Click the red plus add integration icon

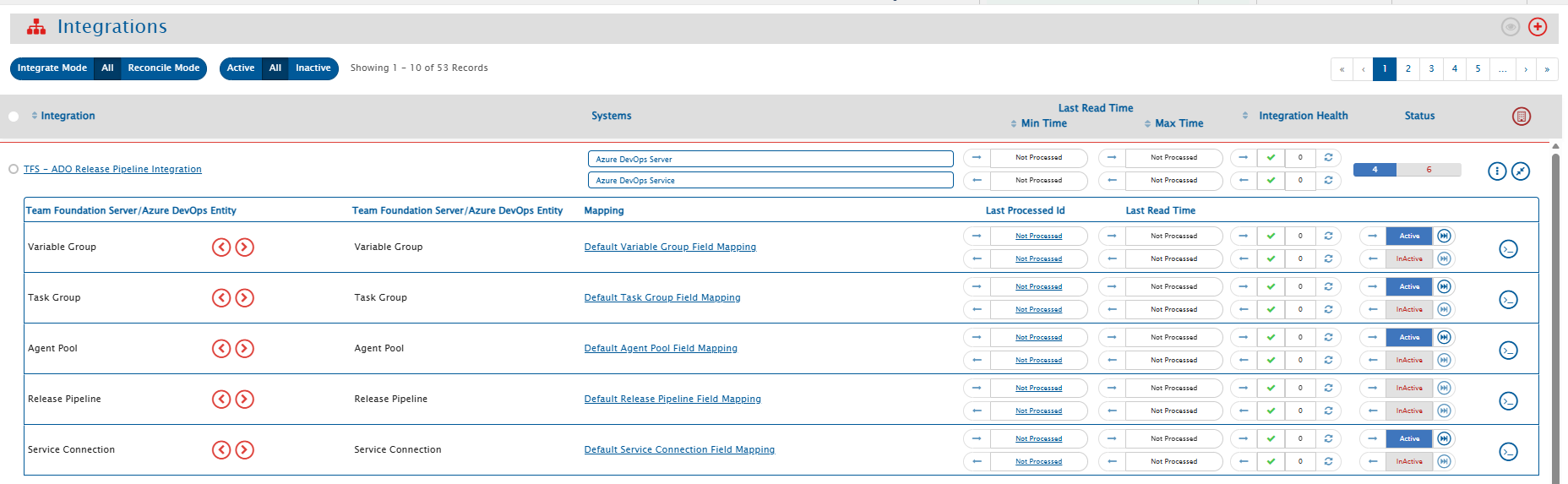click(x=1538, y=27)
